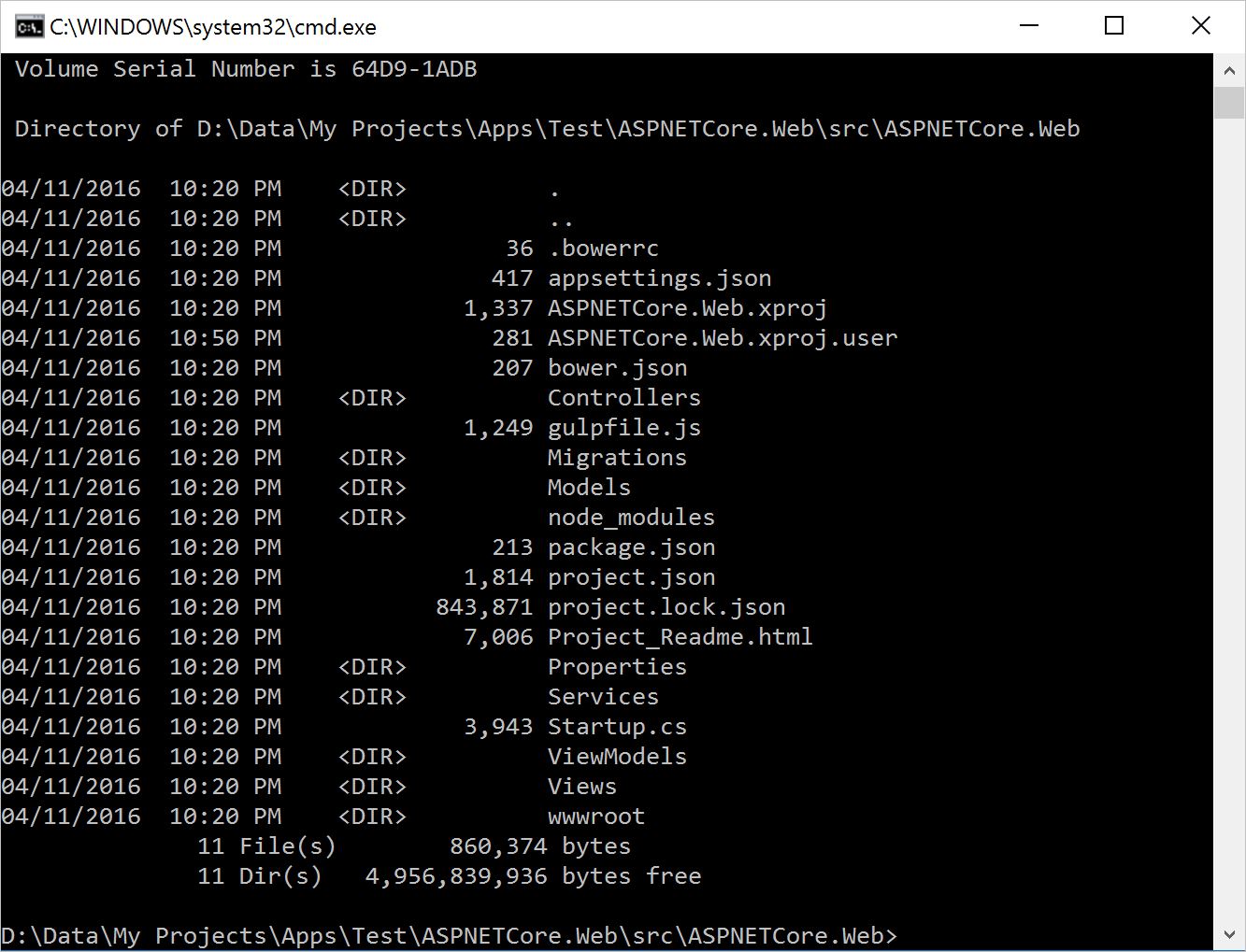Close the command prompt window
The height and width of the screenshot is (952, 1246).
pos(1201,26)
